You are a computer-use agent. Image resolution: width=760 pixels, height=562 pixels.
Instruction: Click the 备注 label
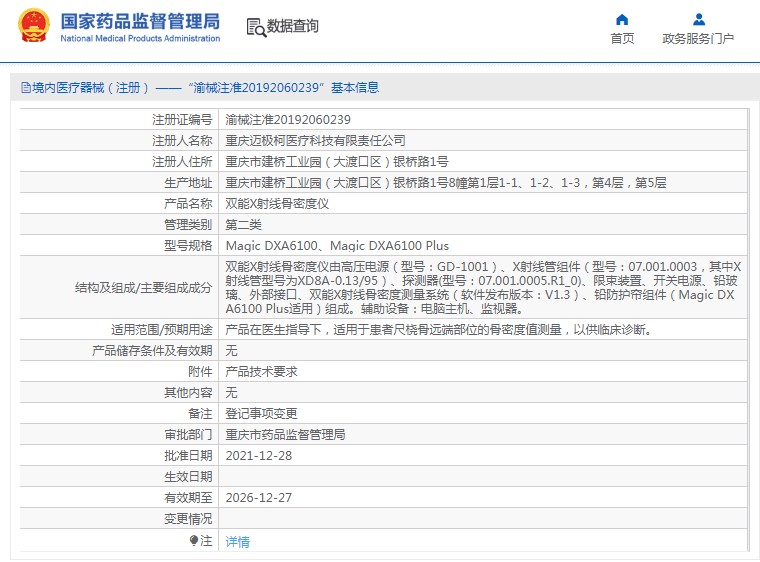point(200,414)
